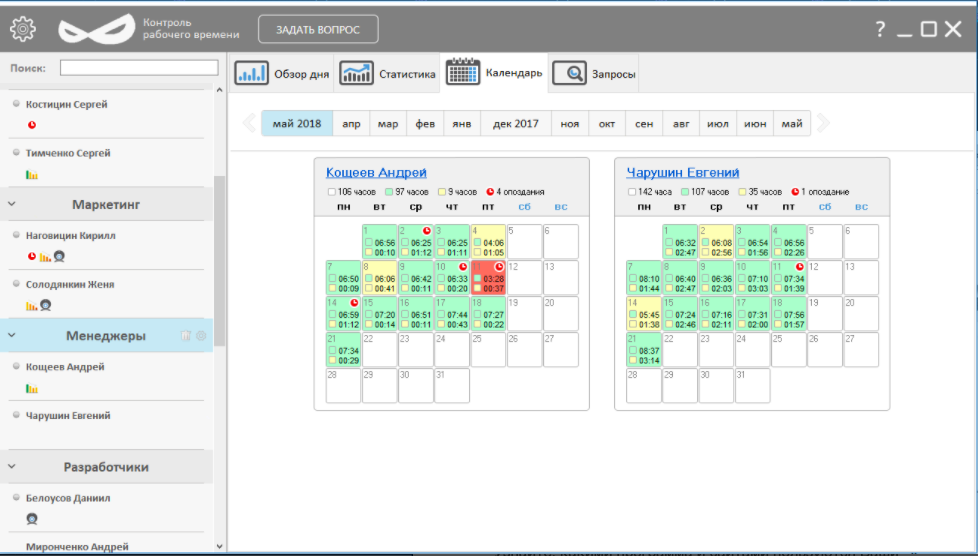Collapse the Разработчики group
978x556 pixels.
12,466
